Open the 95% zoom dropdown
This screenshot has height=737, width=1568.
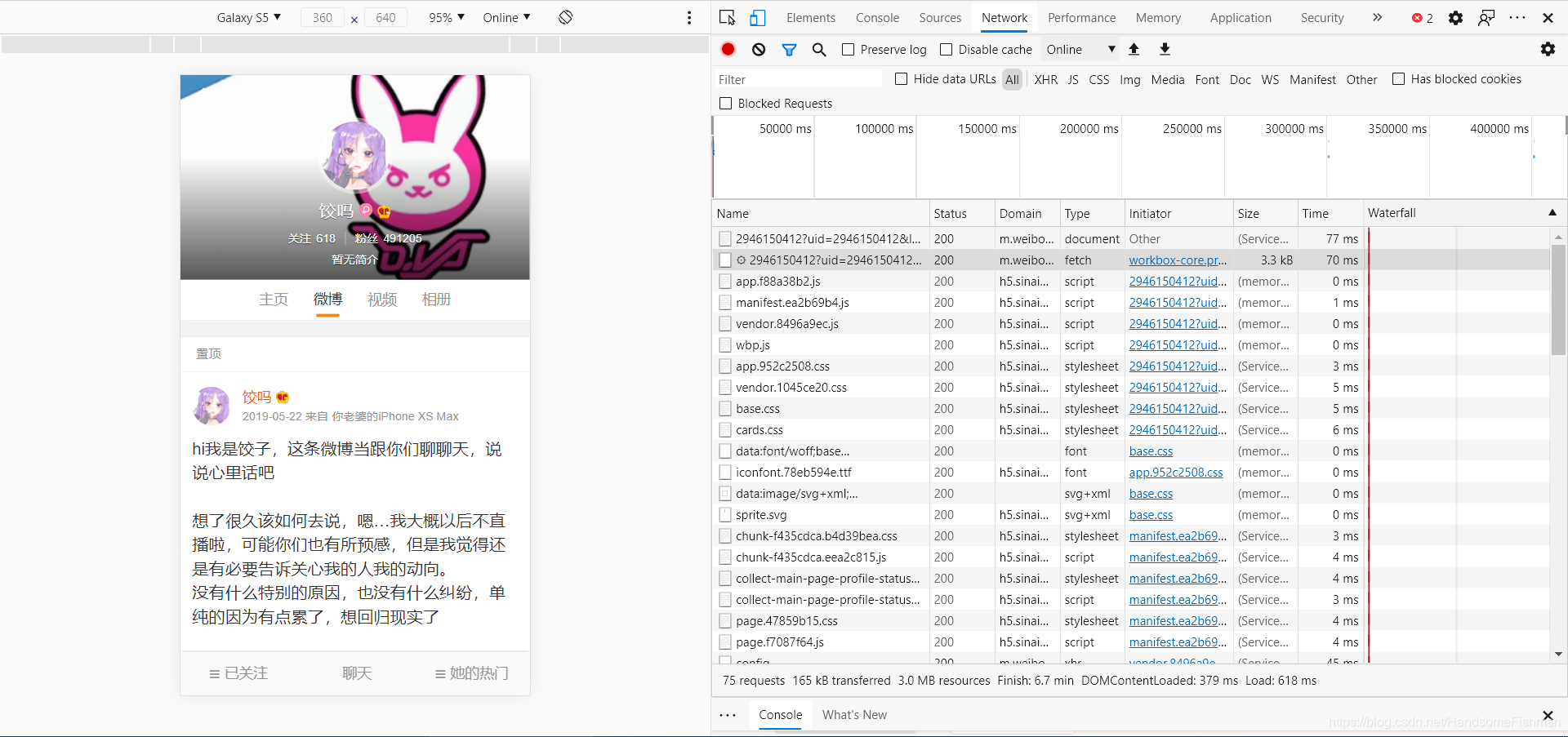point(447,17)
